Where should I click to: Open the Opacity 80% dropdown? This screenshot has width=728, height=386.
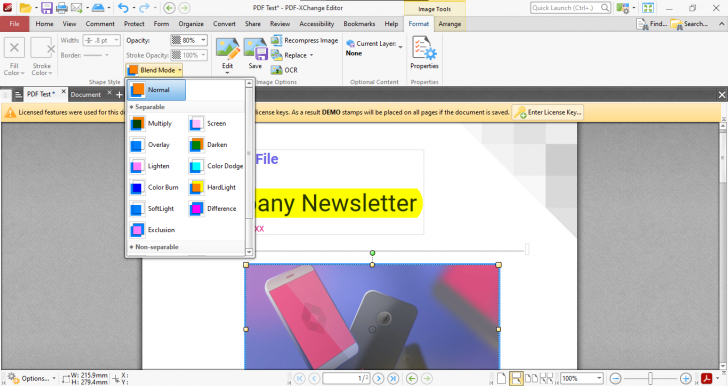click(203, 40)
